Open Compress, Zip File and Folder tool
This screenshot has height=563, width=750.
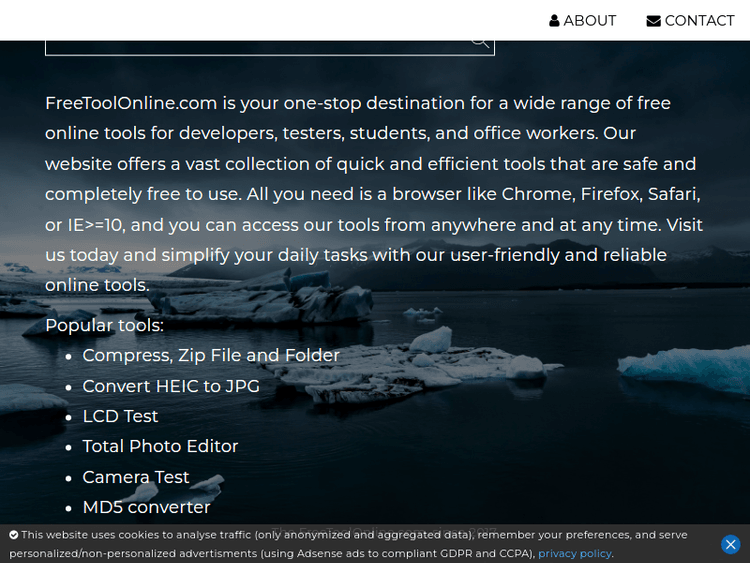point(211,355)
